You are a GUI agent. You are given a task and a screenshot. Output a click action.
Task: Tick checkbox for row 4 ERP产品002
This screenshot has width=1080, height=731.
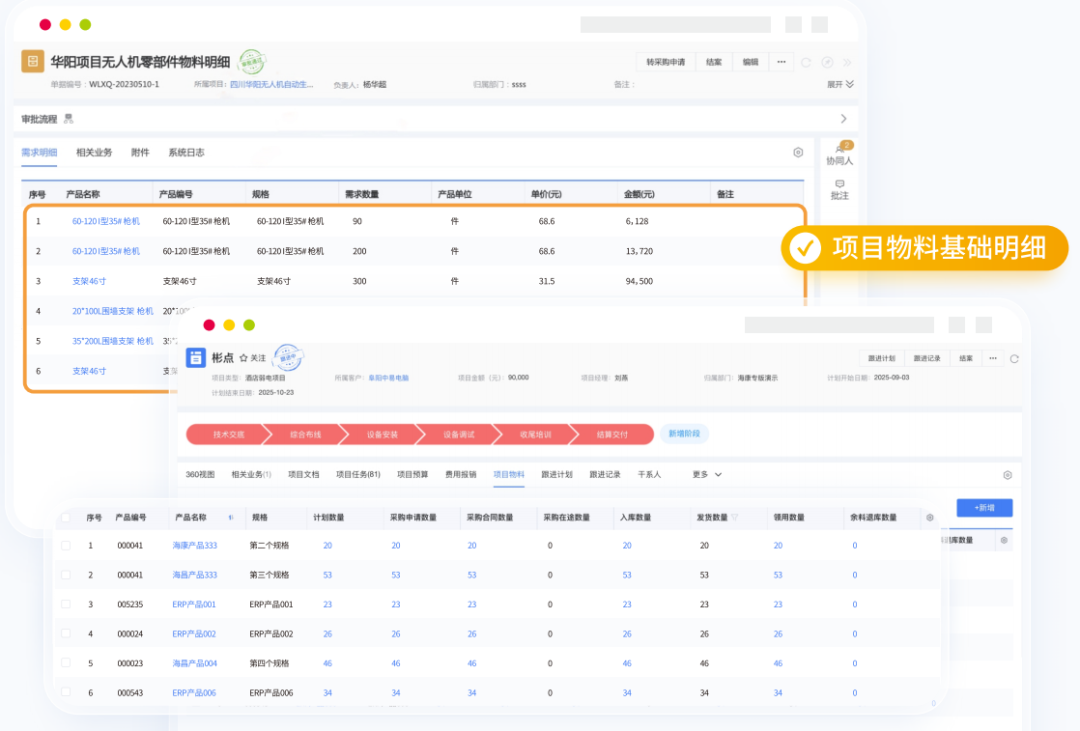[x=65, y=634]
